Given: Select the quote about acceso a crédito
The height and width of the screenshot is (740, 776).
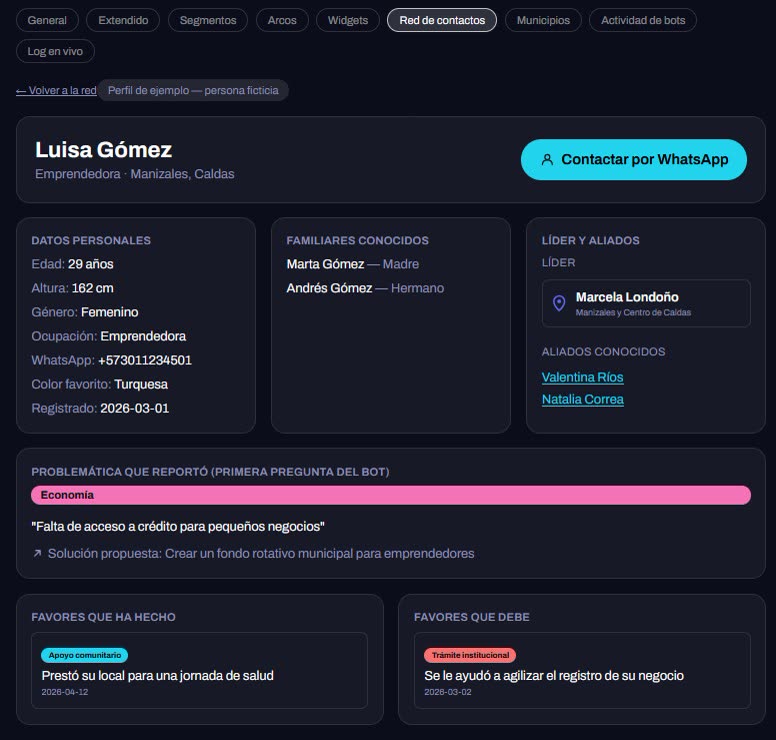Looking at the screenshot, I should (178, 527).
